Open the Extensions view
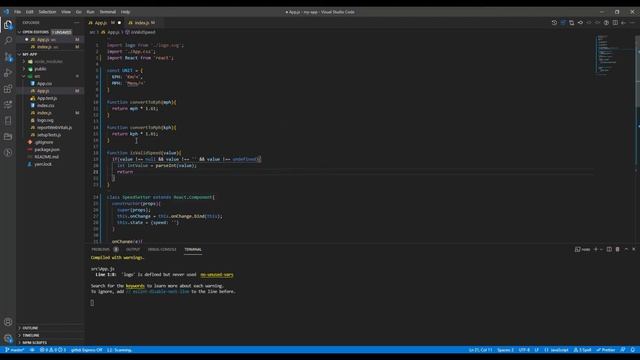This screenshot has height=360, width=640. pyautogui.click(x=8, y=89)
